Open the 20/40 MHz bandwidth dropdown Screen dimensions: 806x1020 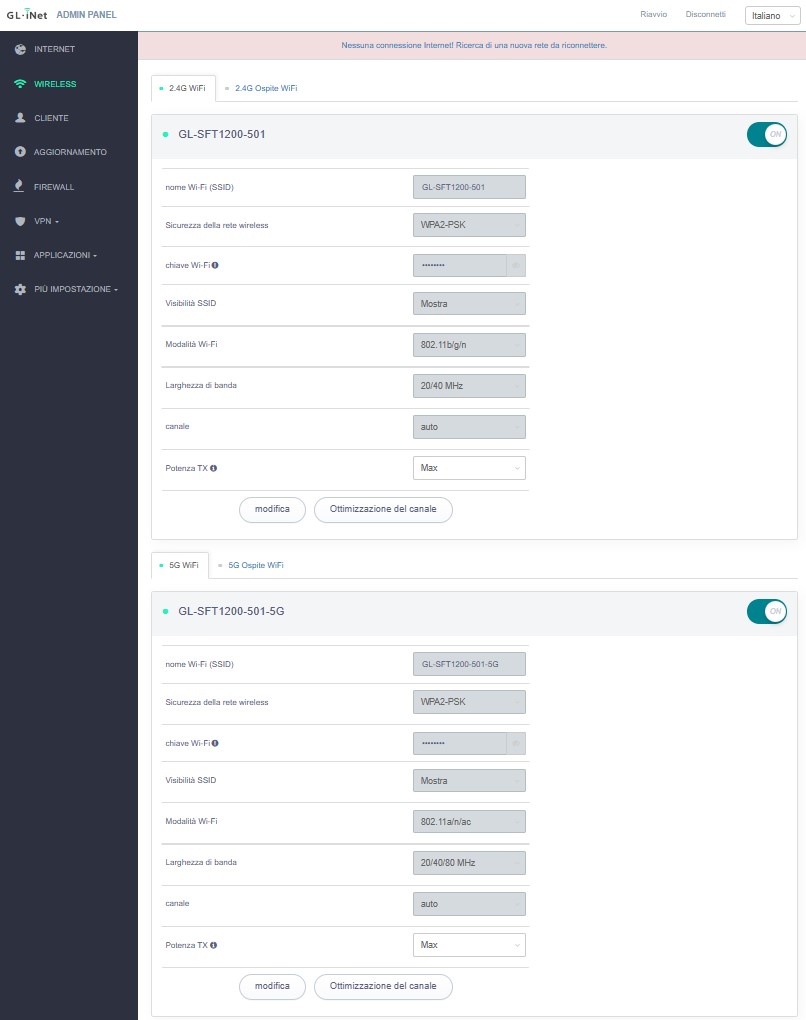pyautogui.click(x=469, y=386)
